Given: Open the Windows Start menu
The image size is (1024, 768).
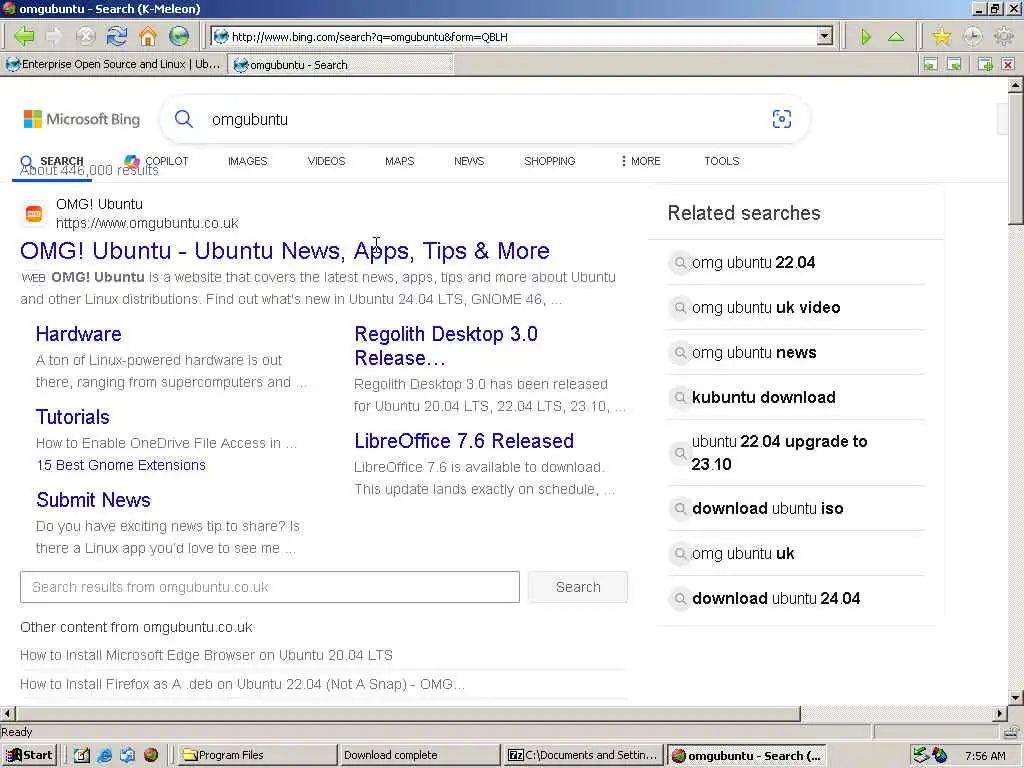Looking at the screenshot, I should [29, 755].
